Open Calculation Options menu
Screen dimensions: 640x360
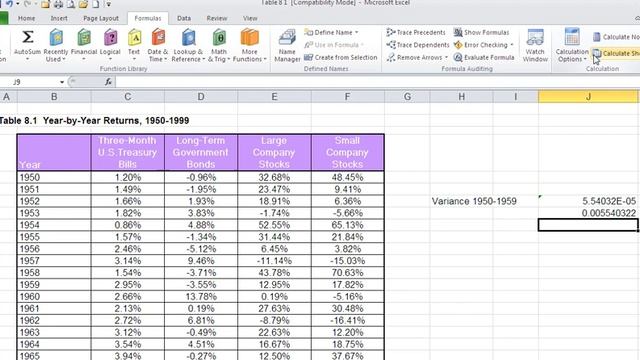click(x=572, y=45)
